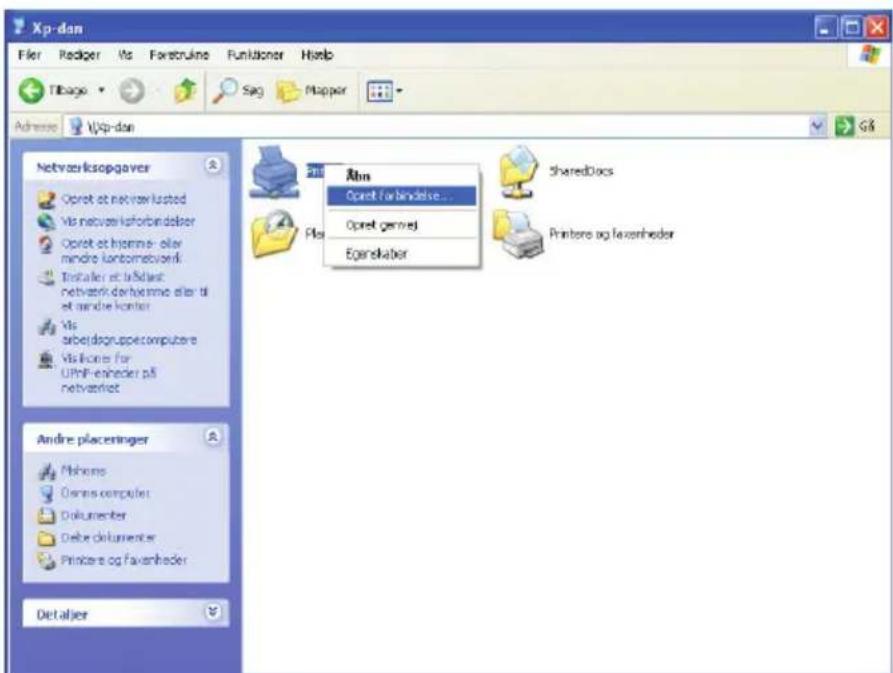The height and width of the screenshot is (673, 893).
Task: Click the UPnP devices icon
Action: click(46, 360)
